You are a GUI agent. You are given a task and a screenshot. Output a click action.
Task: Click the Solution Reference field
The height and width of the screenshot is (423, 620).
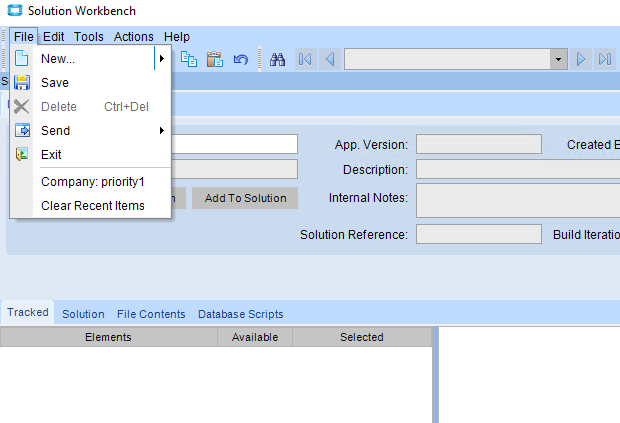pyautogui.click(x=479, y=234)
